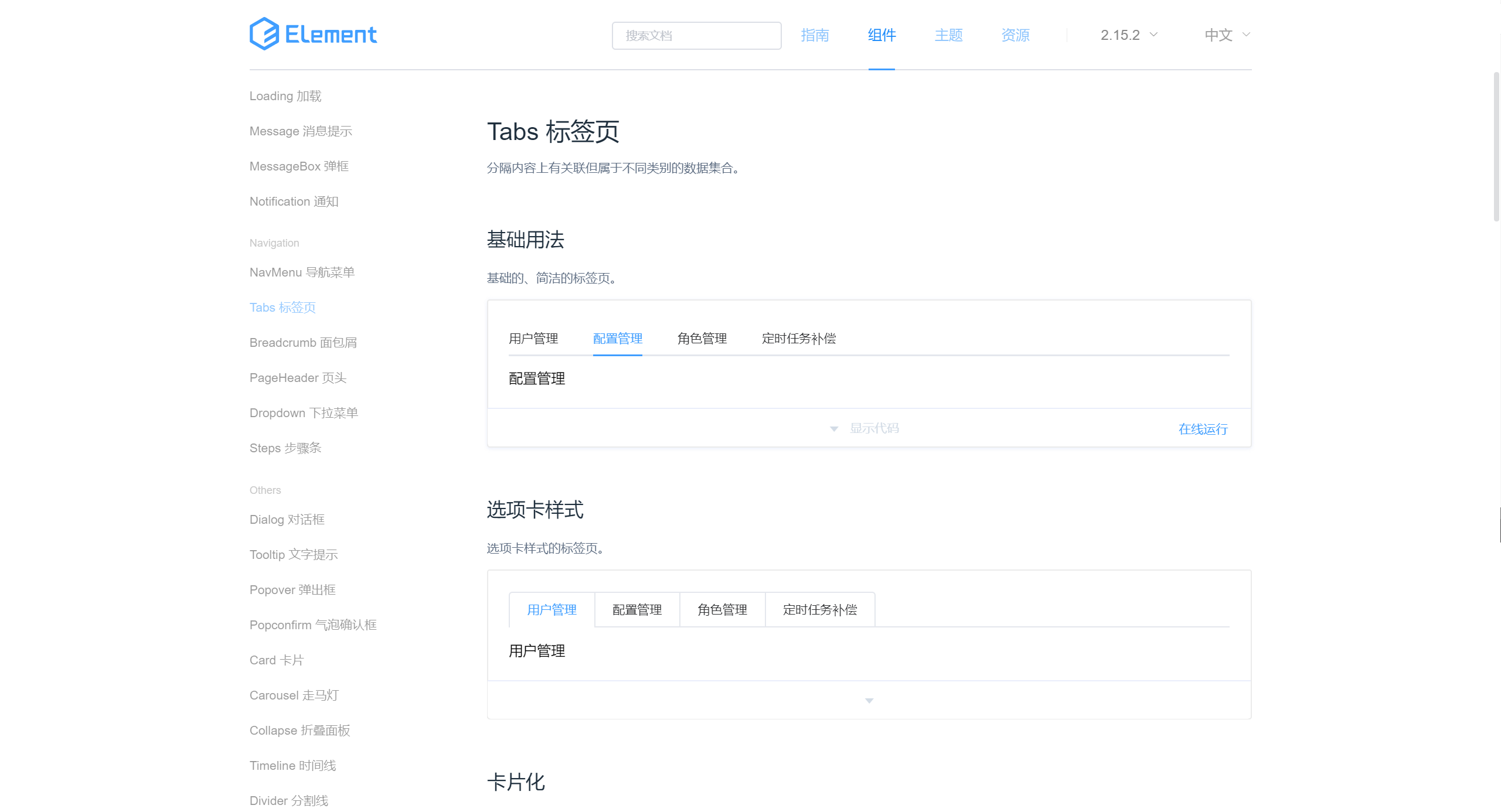Switch to 配置管理 card-style tab
This screenshot has width=1501, height=812.
tap(637, 610)
